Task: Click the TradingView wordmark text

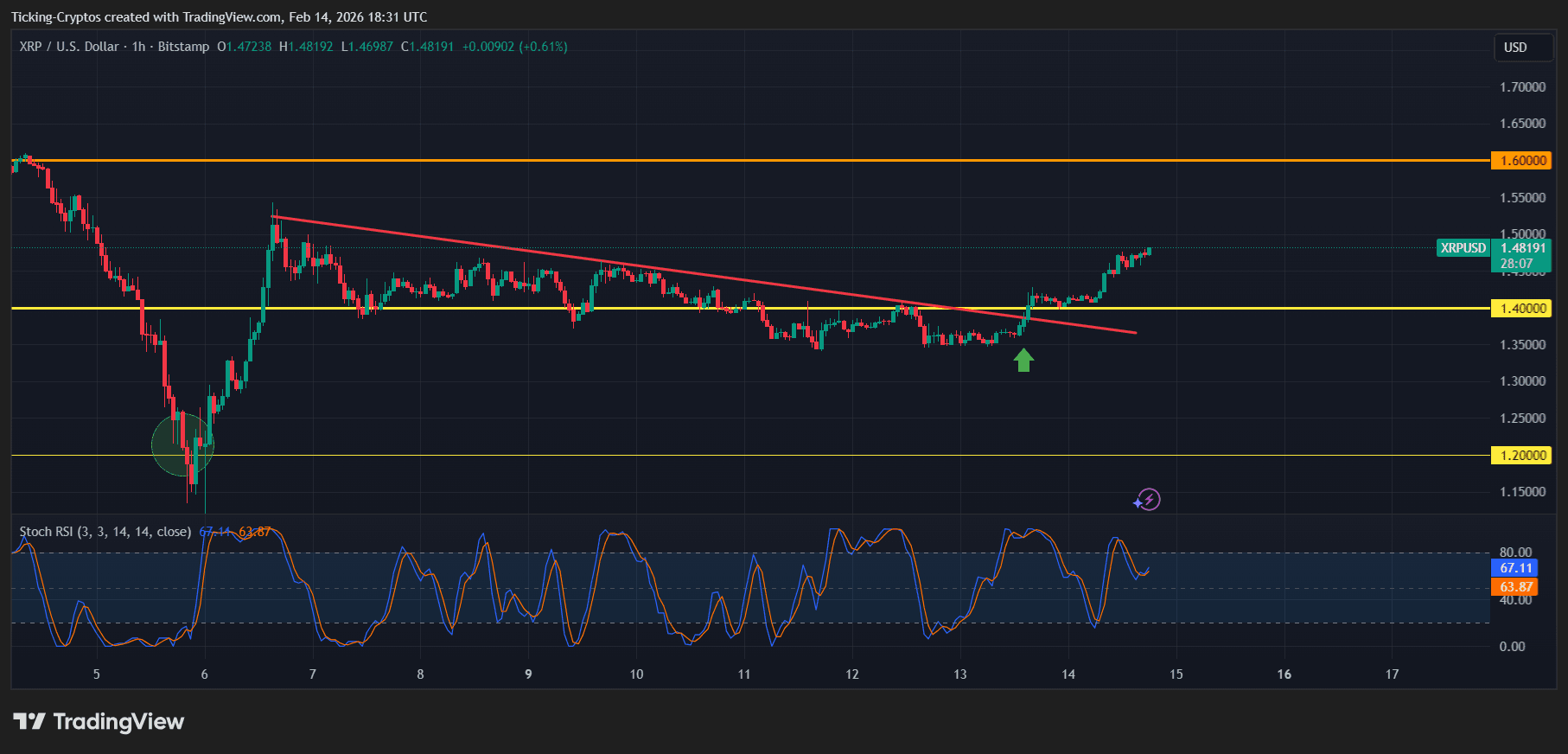Action: tap(118, 721)
